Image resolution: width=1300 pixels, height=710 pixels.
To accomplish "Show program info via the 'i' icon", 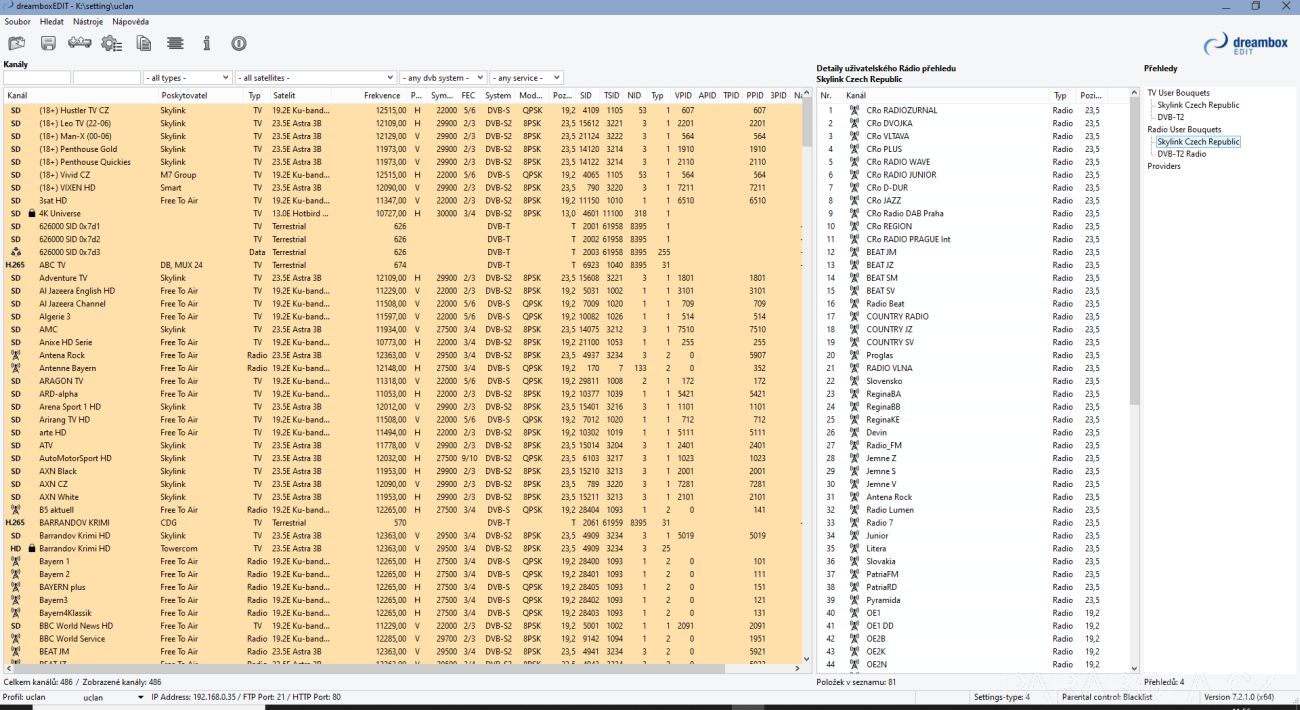I will click(207, 43).
